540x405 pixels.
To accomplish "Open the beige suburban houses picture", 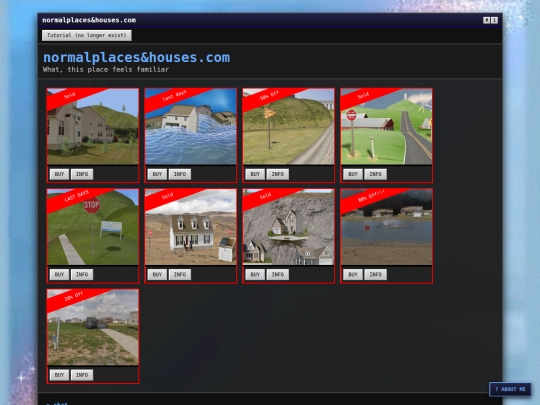I will [93, 127].
